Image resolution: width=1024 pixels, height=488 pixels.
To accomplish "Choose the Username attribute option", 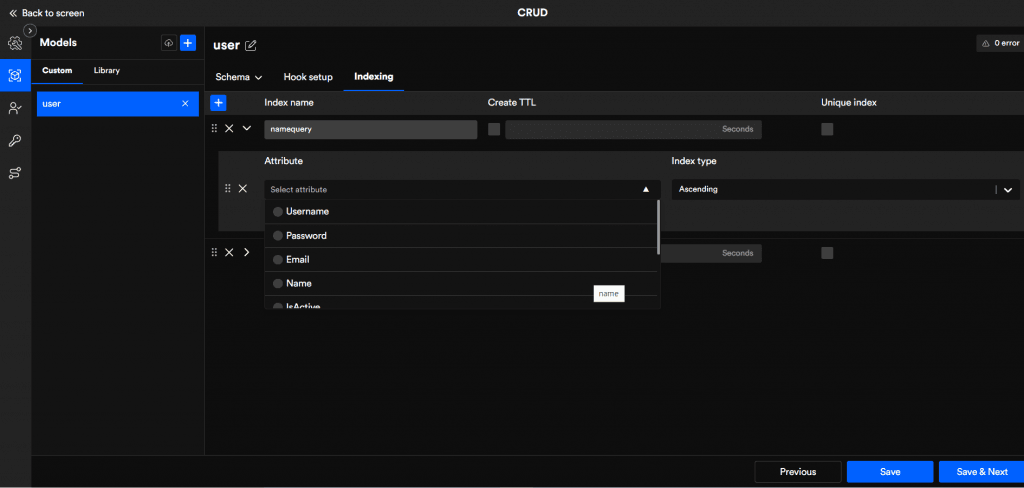I will click(460, 212).
